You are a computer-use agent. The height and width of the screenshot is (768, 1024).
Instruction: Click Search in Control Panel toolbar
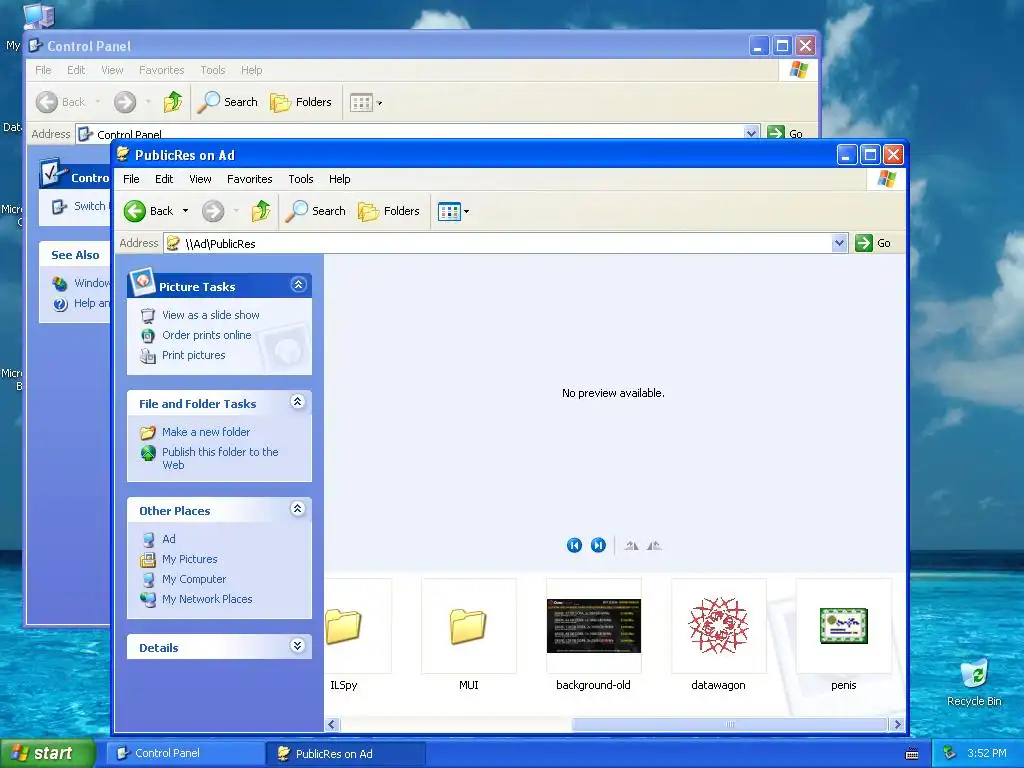point(227,102)
